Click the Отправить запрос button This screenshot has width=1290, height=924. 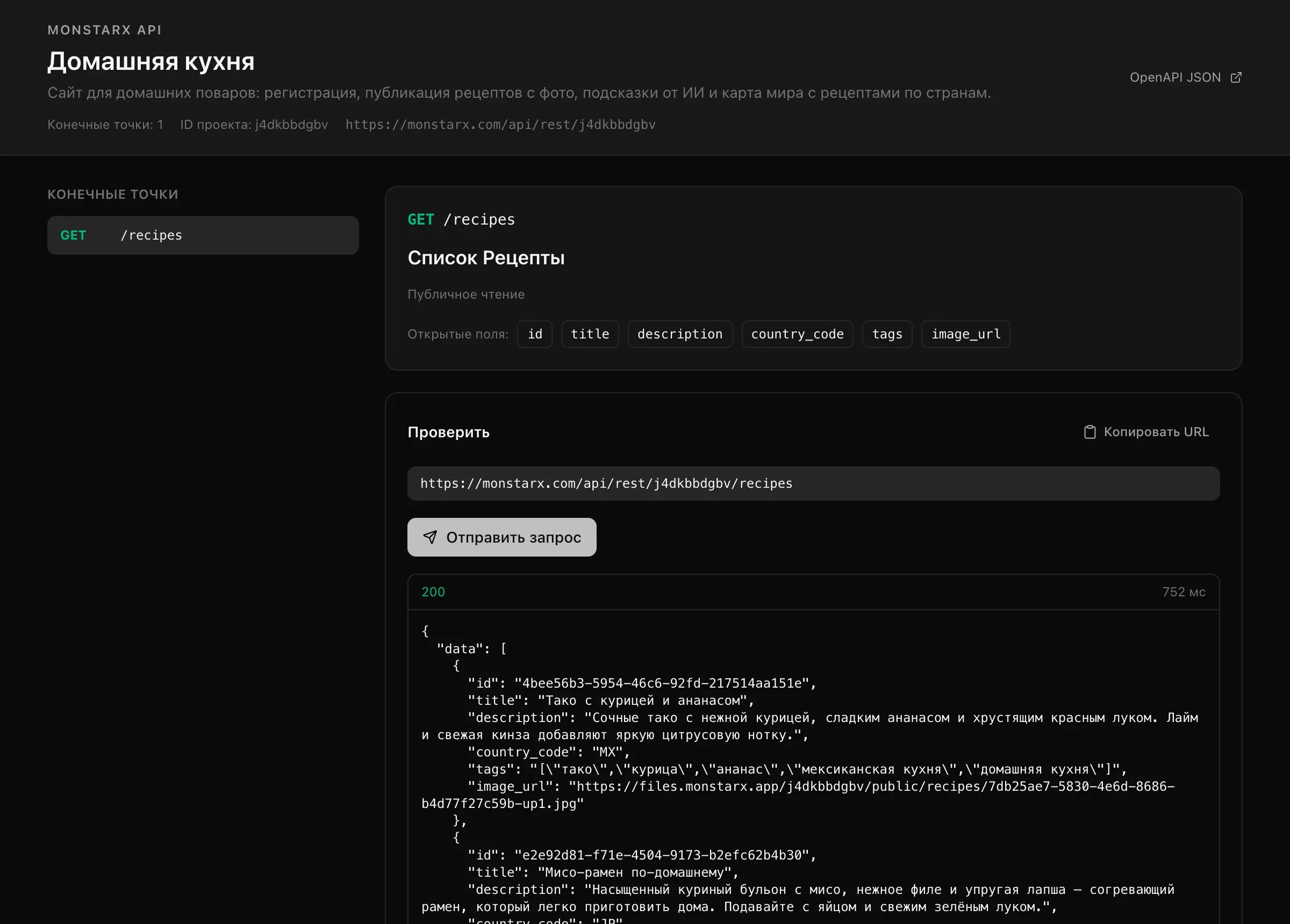[501, 537]
